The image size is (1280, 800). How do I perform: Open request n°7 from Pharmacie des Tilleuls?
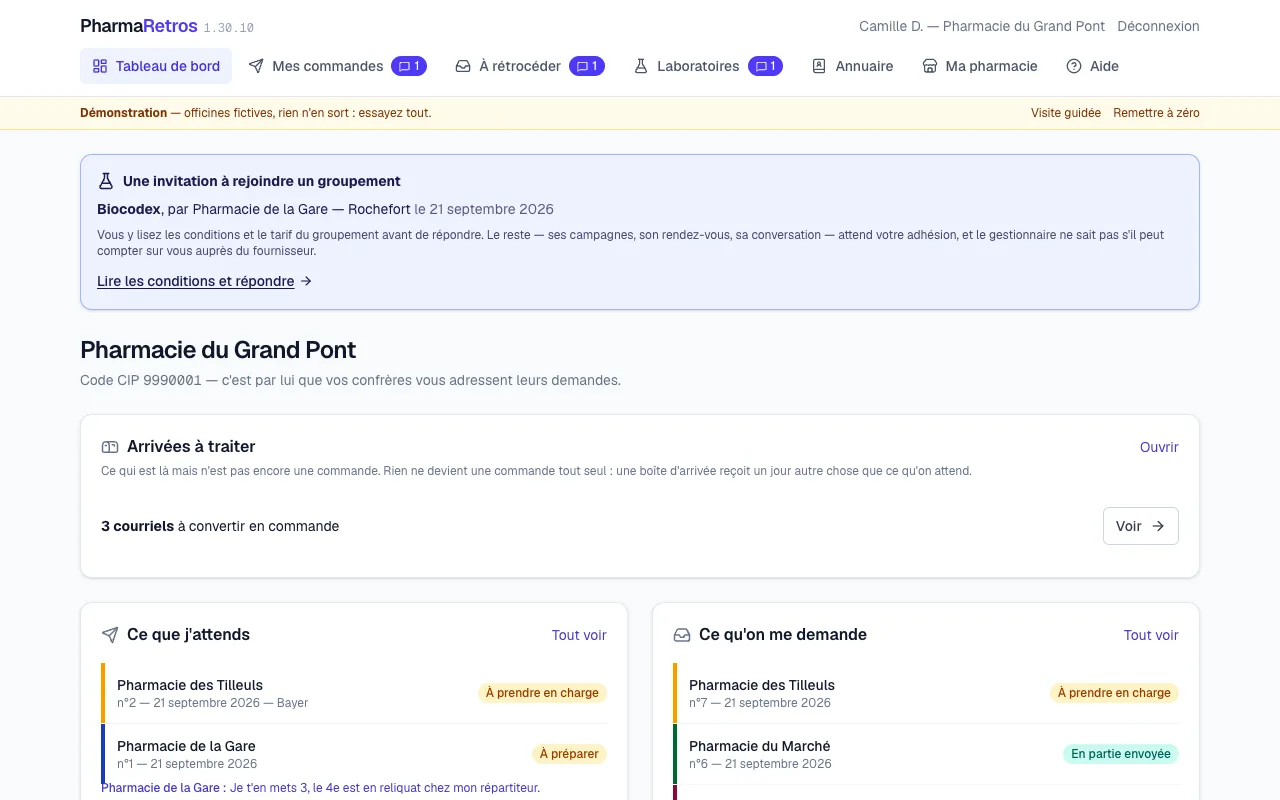pyautogui.click(x=926, y=693)
